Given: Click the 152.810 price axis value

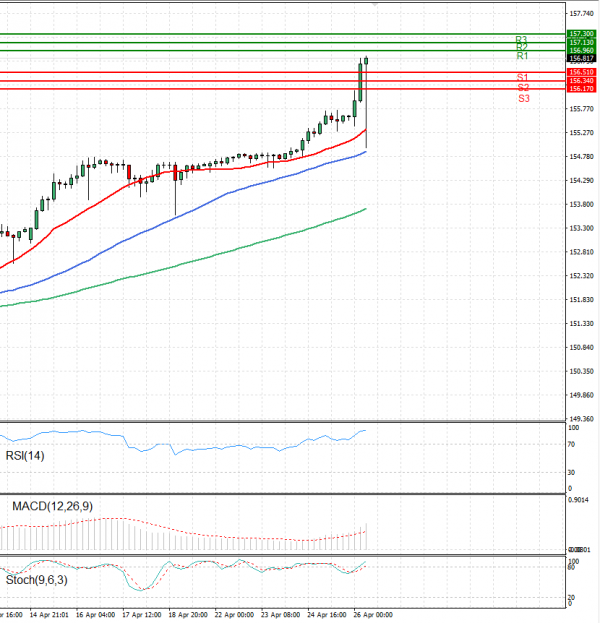Looking at the screenshot, I should [581, 252].
